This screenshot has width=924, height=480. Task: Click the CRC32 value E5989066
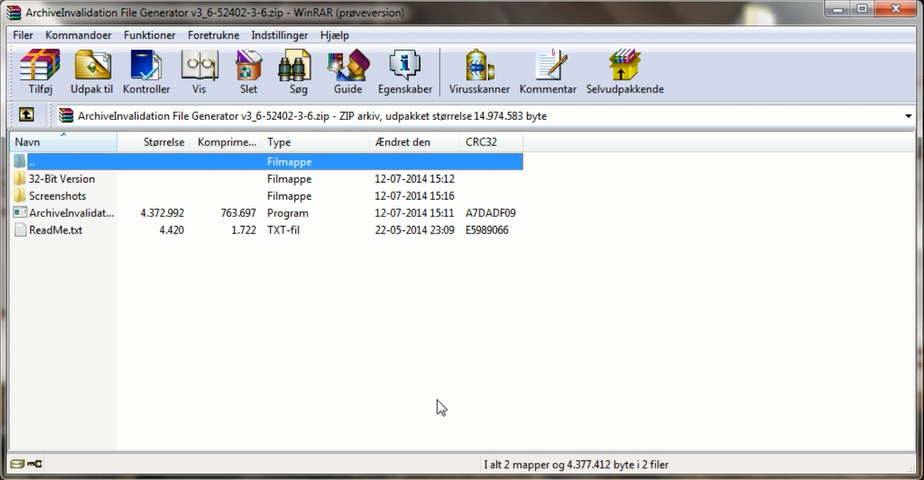coord(487,230)
